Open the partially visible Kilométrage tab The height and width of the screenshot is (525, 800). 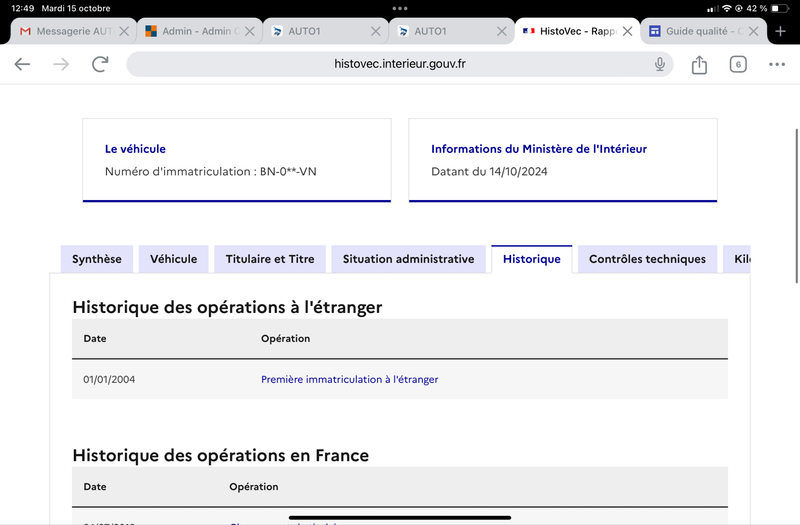737,259
